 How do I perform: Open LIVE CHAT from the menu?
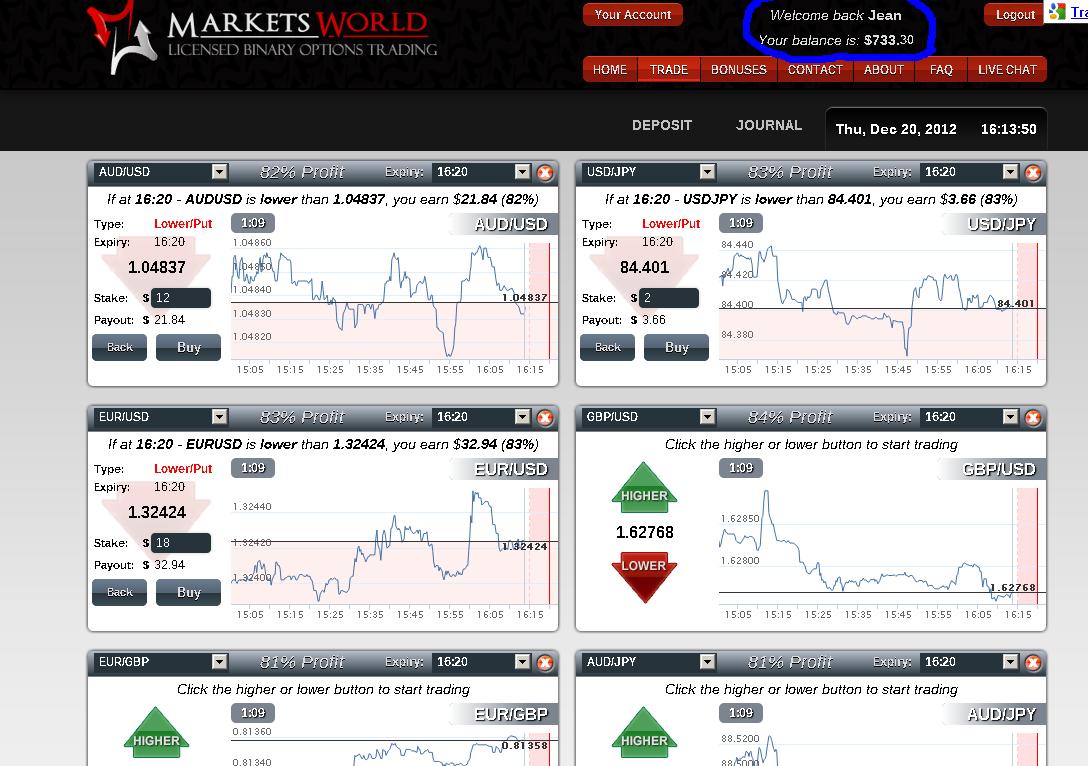pos(1007,69)
